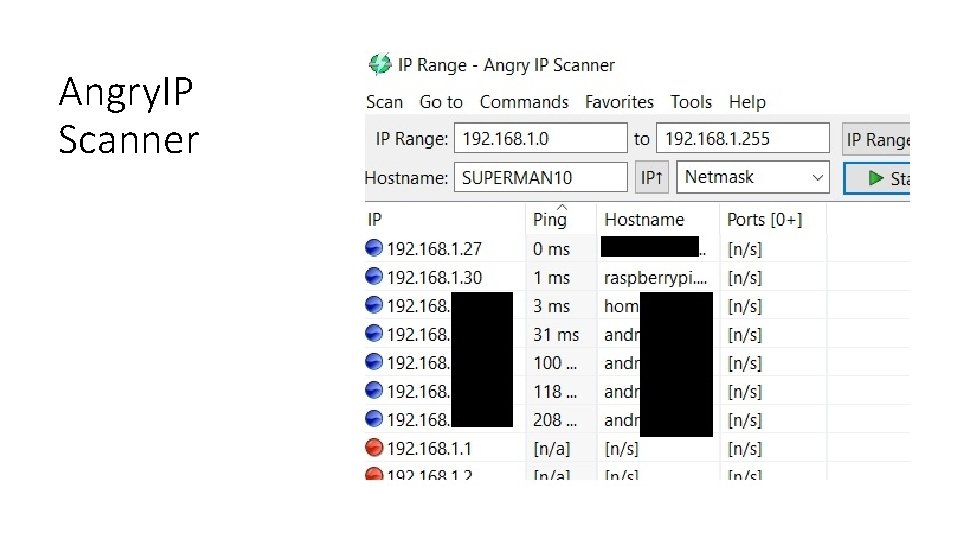Click the IP↑ button
This screenshot has height=540, width=960.
651,178
